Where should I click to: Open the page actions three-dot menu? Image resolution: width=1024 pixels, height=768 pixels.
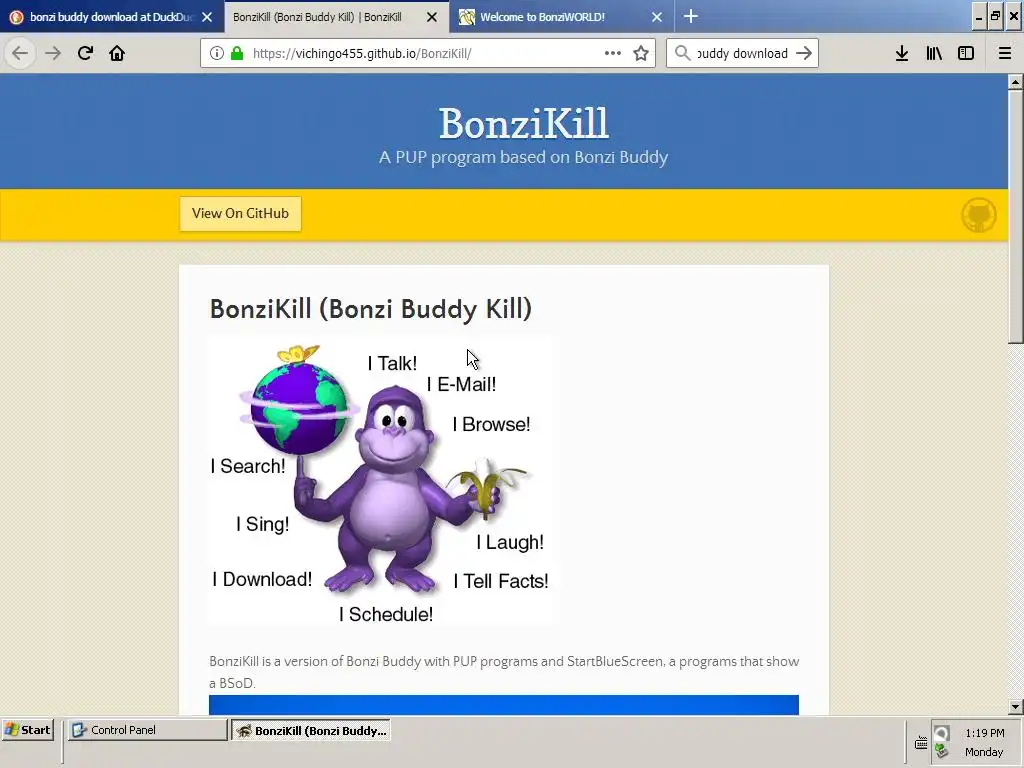[613, 53]
